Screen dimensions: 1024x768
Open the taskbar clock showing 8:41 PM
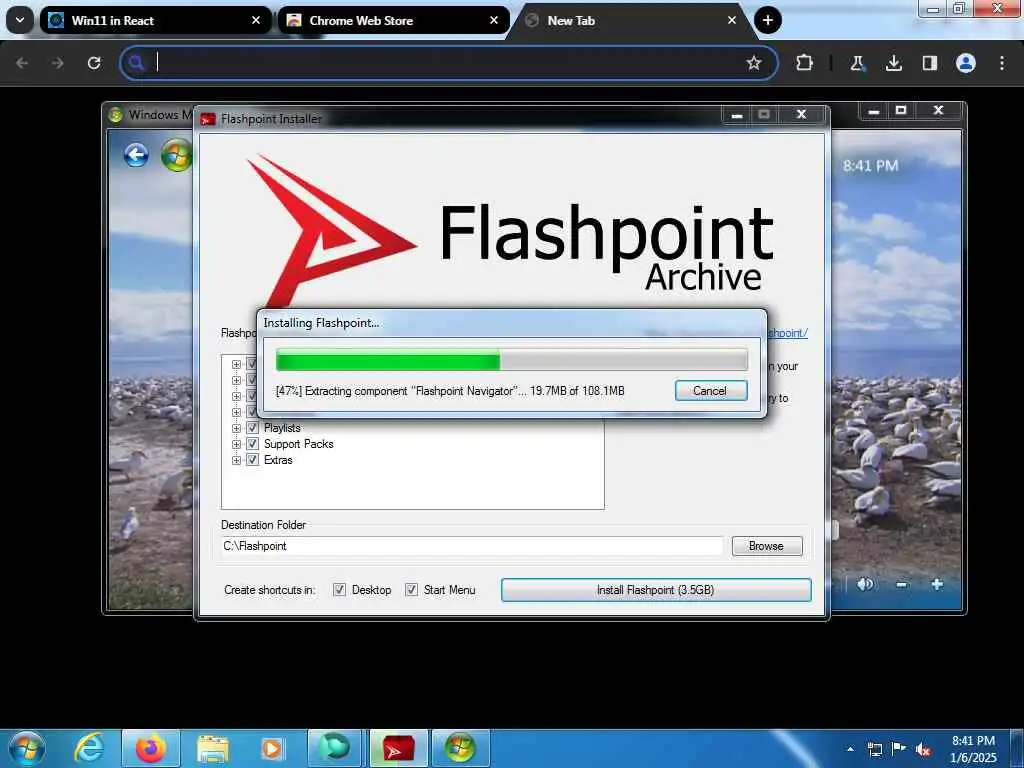click(973, 749)
